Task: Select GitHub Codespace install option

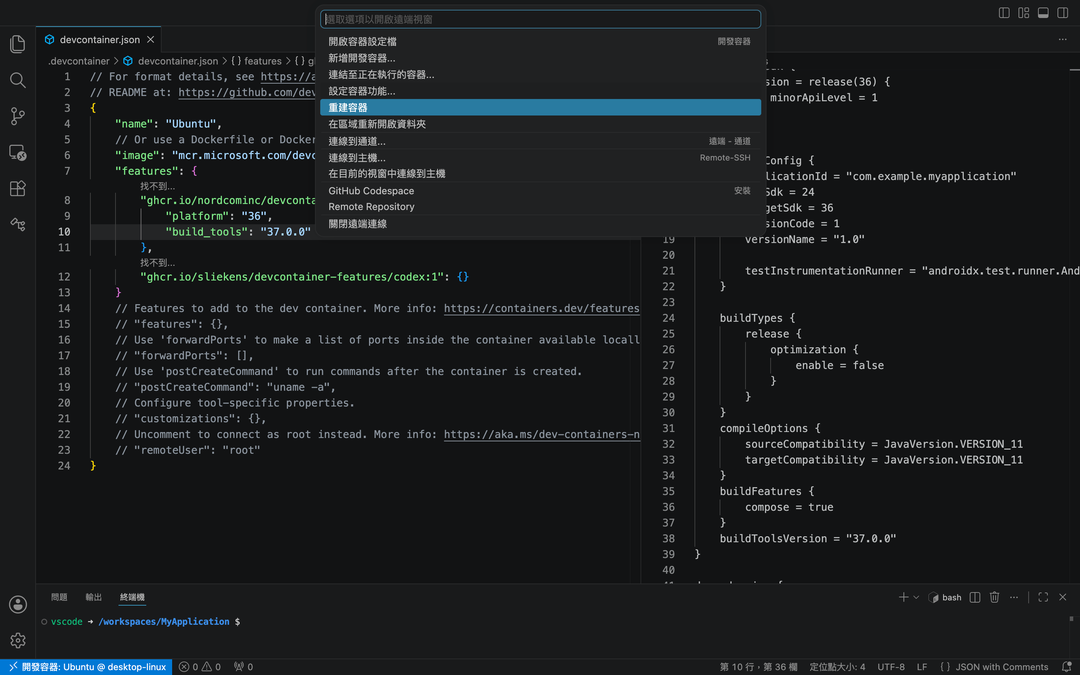Action: [x=541, y=191]
